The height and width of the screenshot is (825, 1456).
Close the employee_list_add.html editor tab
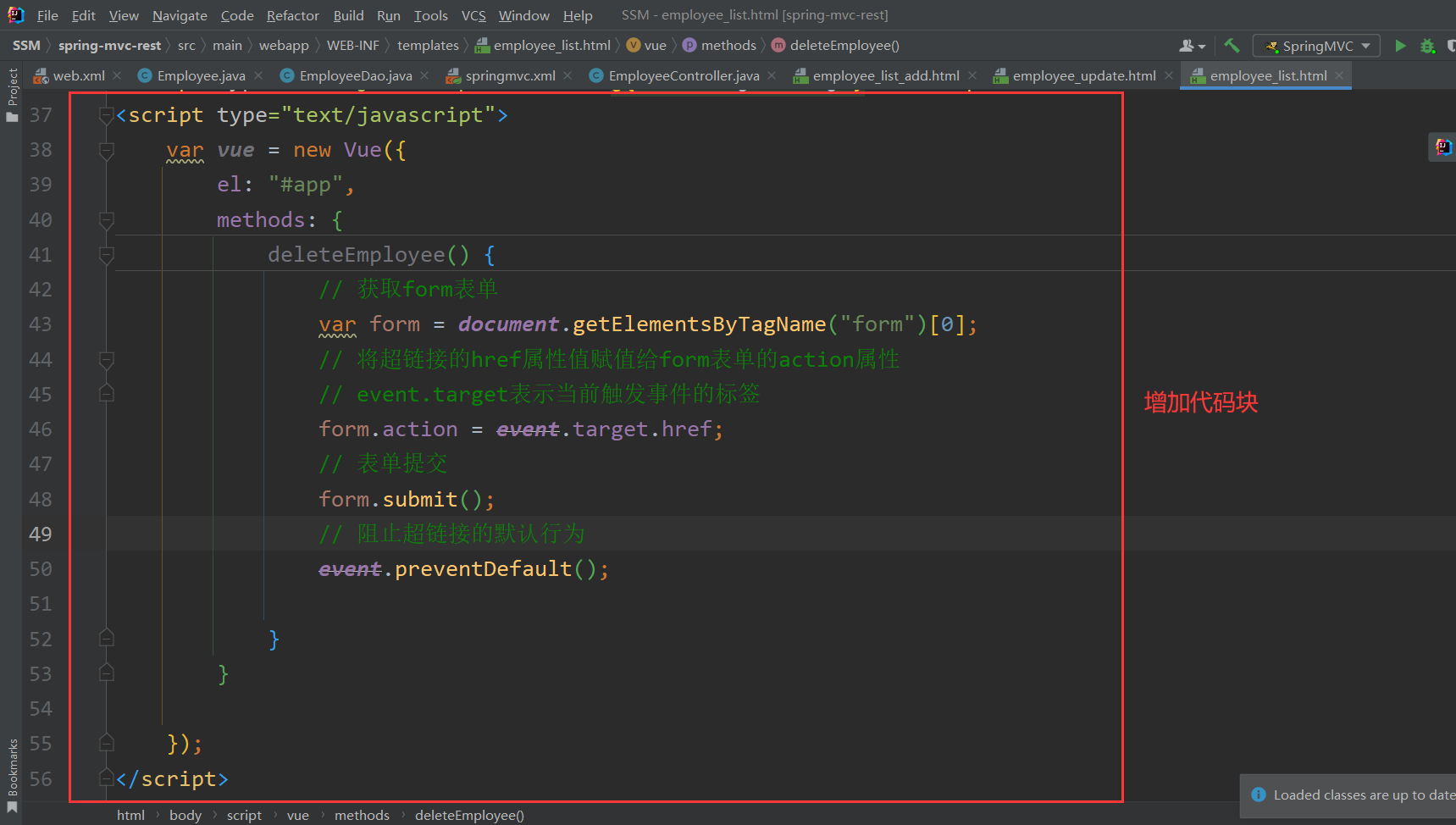pyautogui.click(x=972, y=75)
